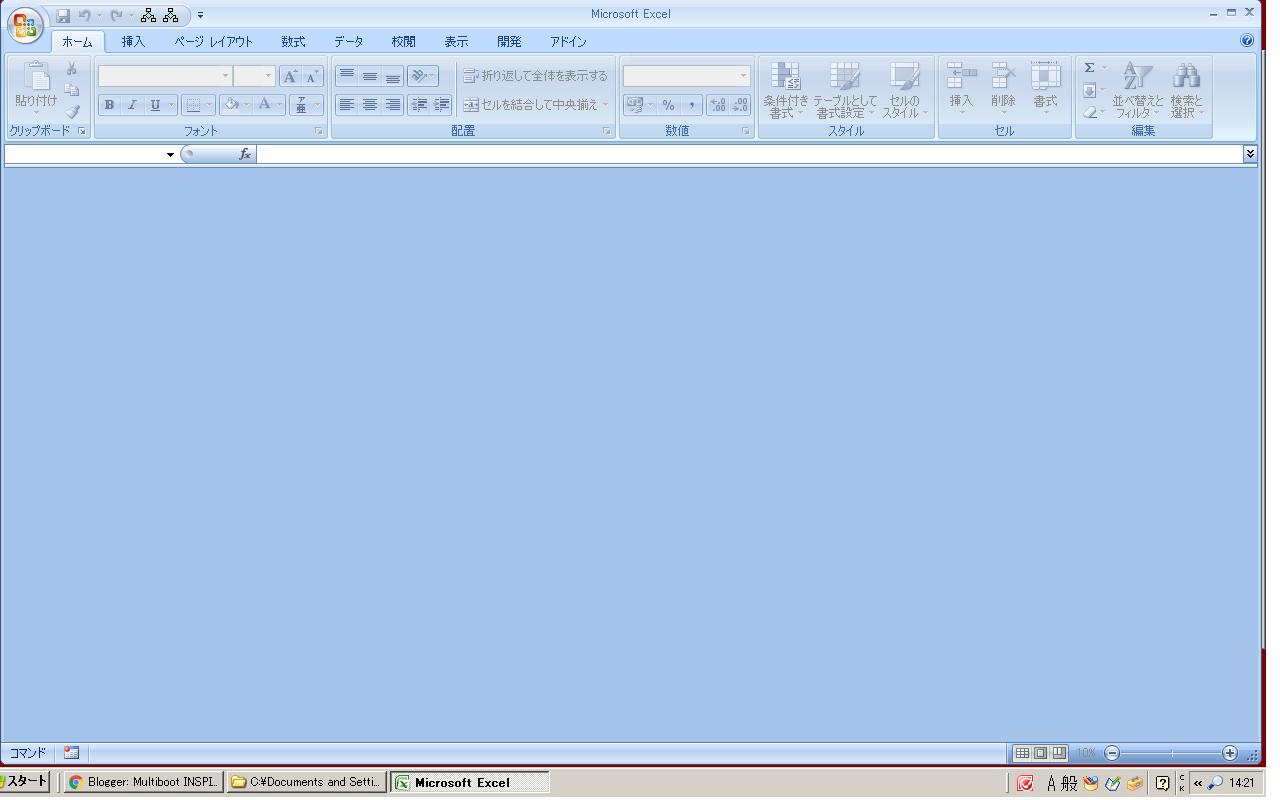Open the 校閲 (Review) tab
This screenshot has height=800, width=1280.
click(403, 42)
